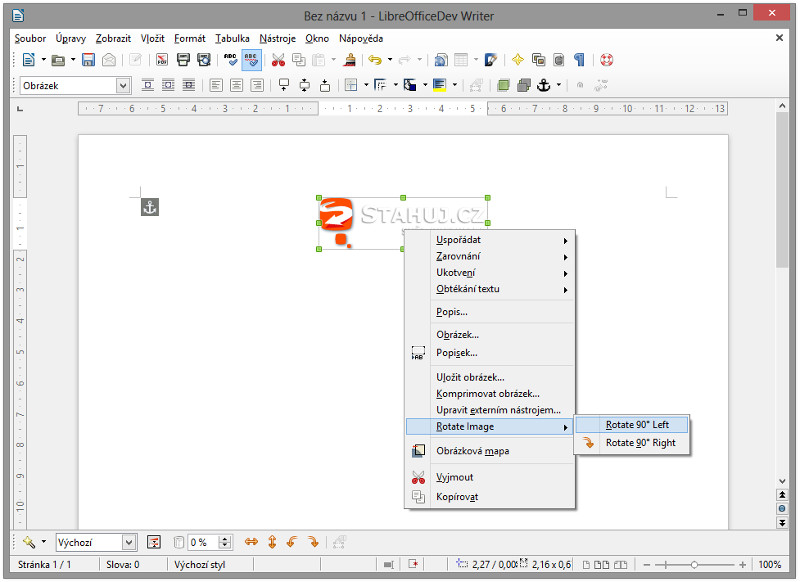The image size is (800, 582).
Task: Open the background color dropdown arrow
Action: coord(455,86)
